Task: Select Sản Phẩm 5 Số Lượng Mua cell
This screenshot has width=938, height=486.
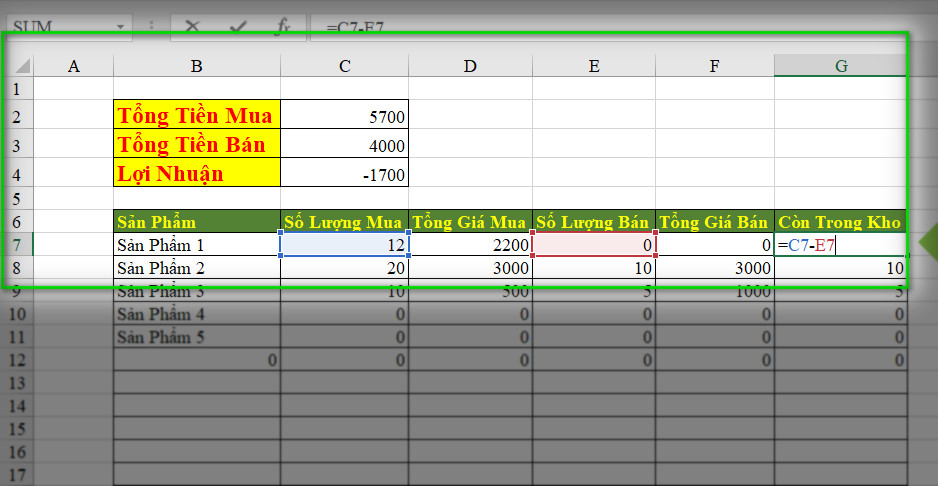Action: tap(345, 337)
